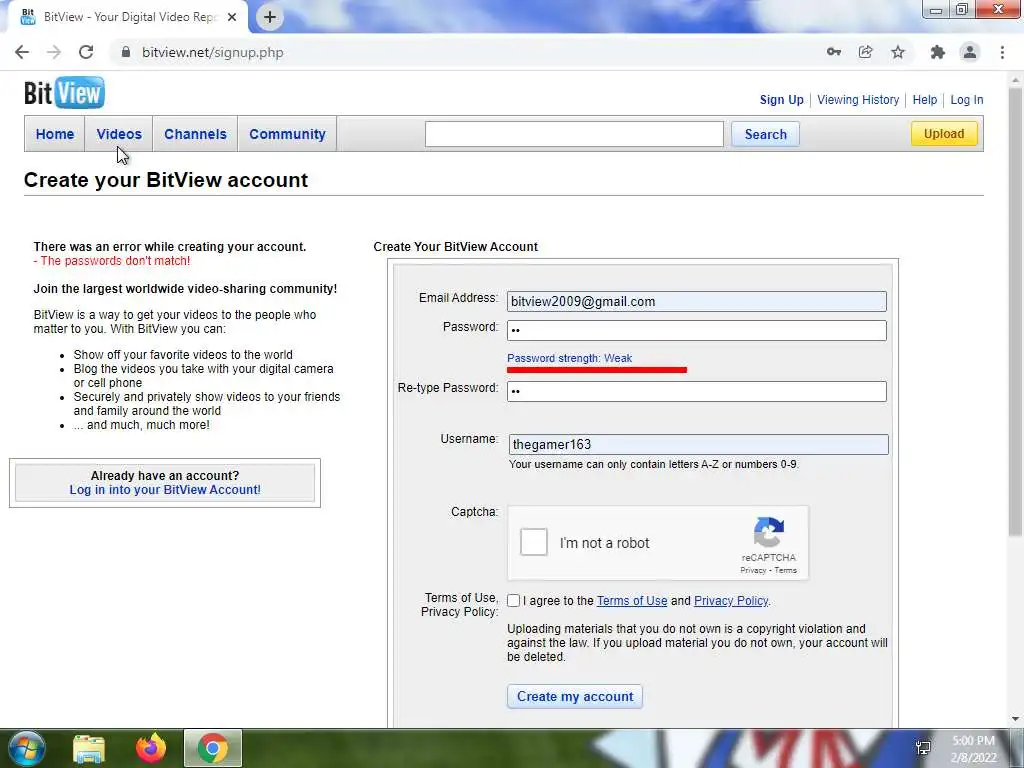Click the Log In link

[967, 100]
